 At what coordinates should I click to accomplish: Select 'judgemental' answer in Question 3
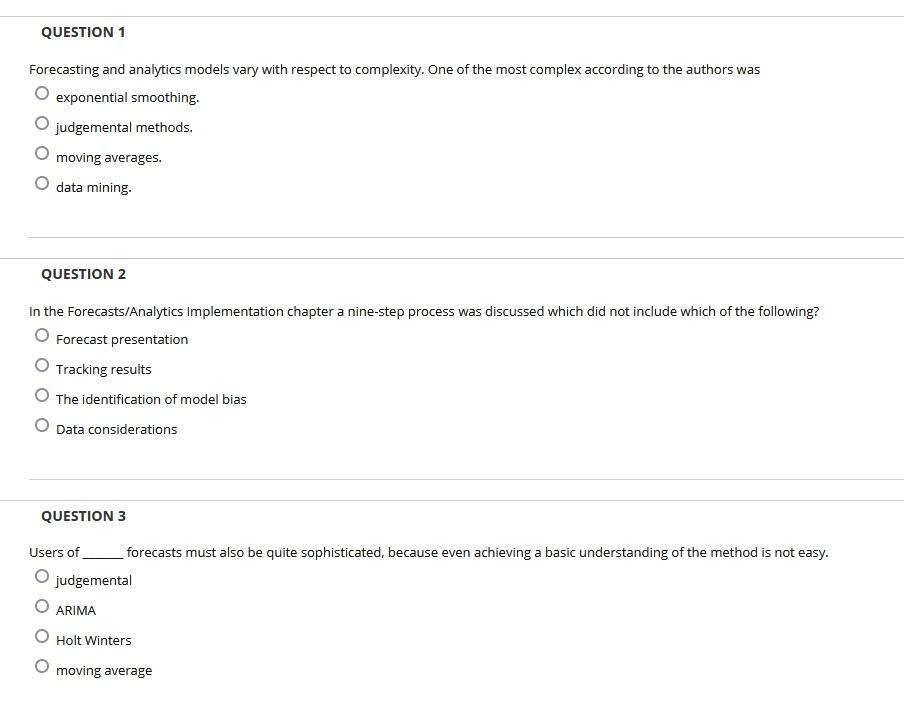coord(41,575)
